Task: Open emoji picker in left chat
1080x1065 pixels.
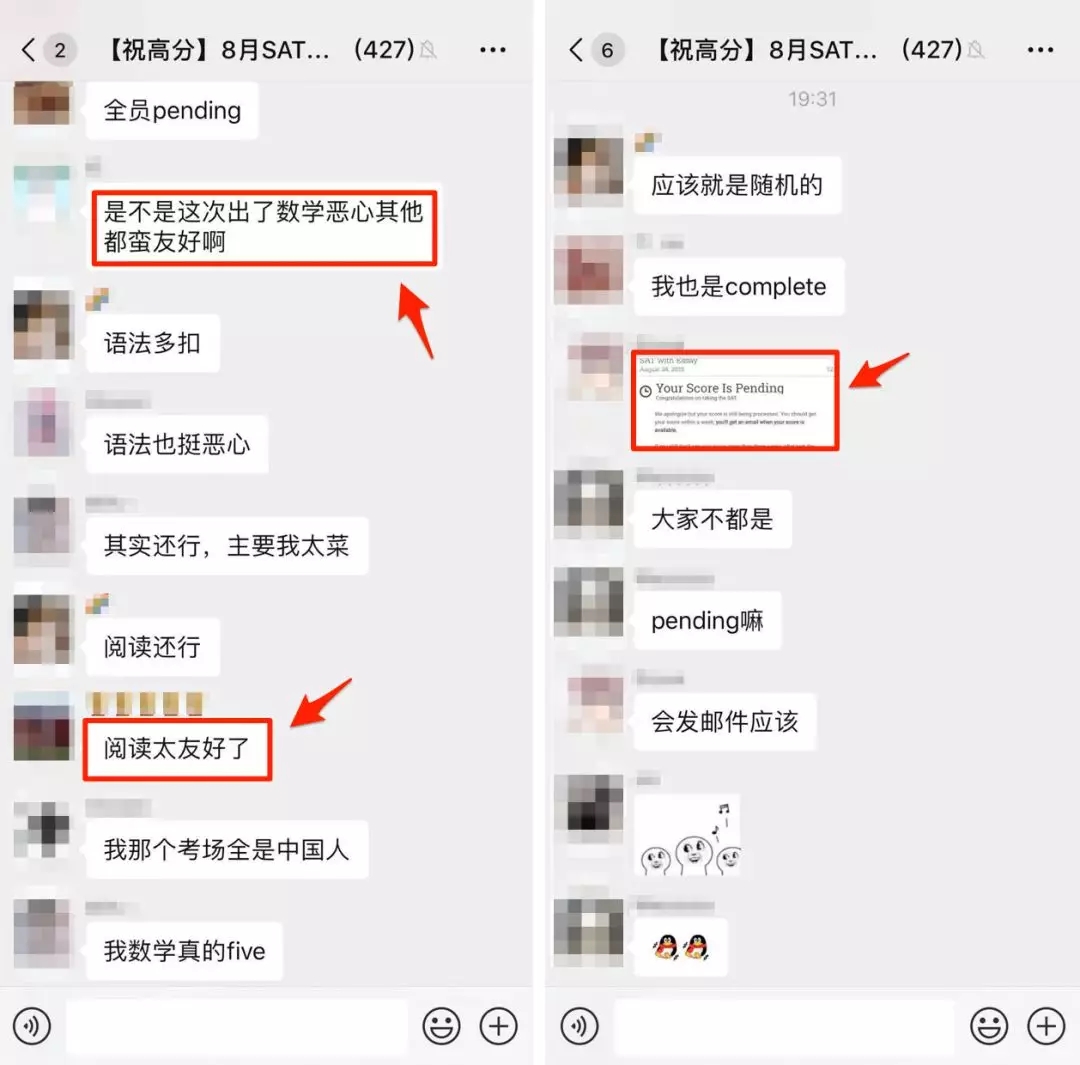Action: click(x=441, y=1026)
